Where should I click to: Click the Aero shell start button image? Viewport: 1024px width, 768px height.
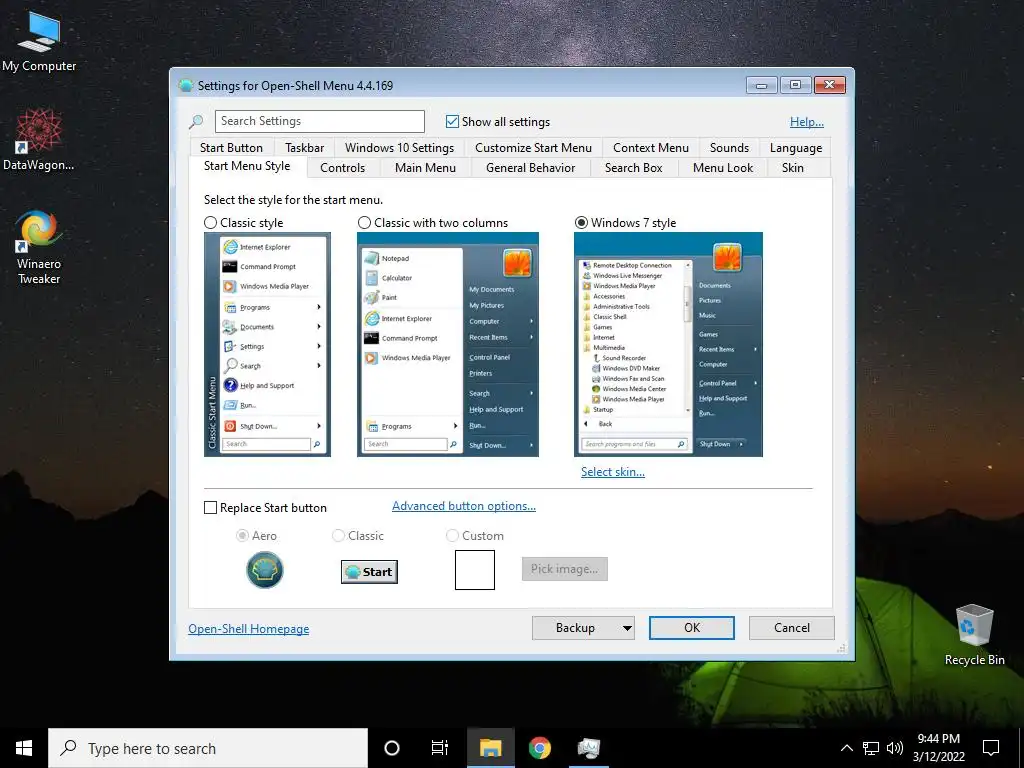click(x=264, y=569)
